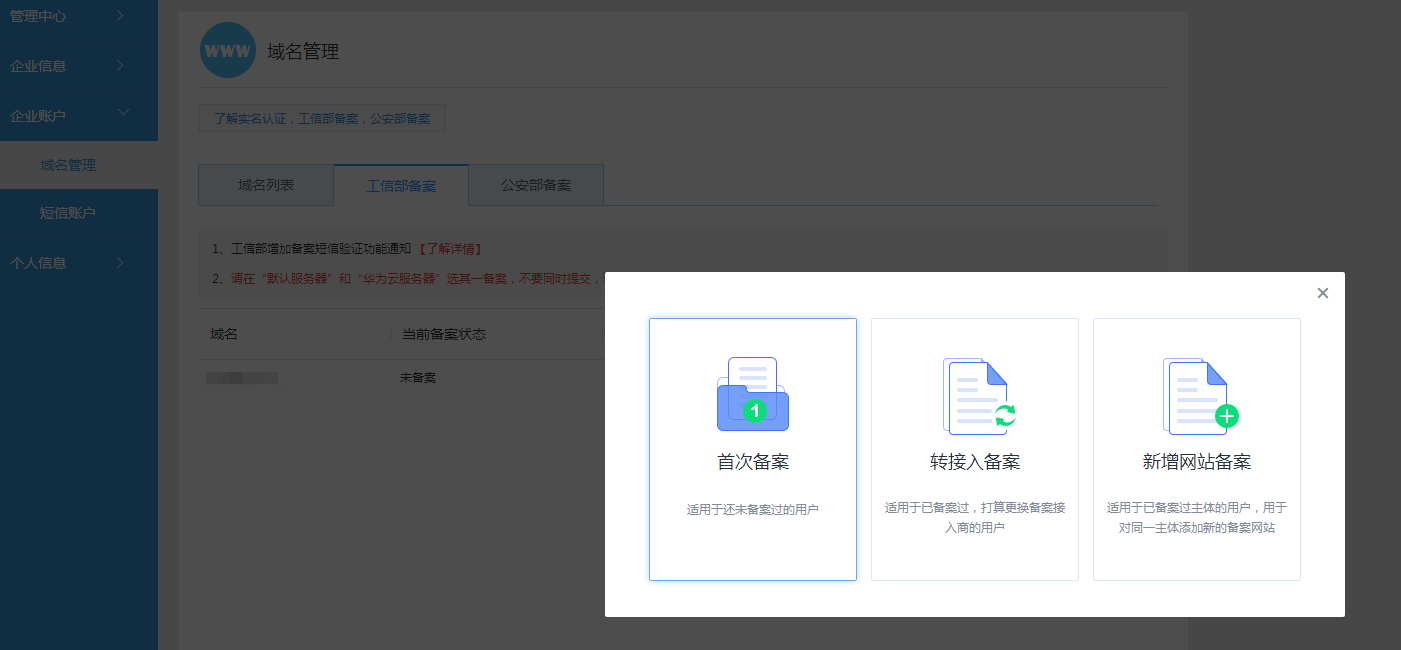The height and width of the screenshot is (650, 1401).
Task: Expand the 企业信息 sidebar chevron
Action: 120,66
